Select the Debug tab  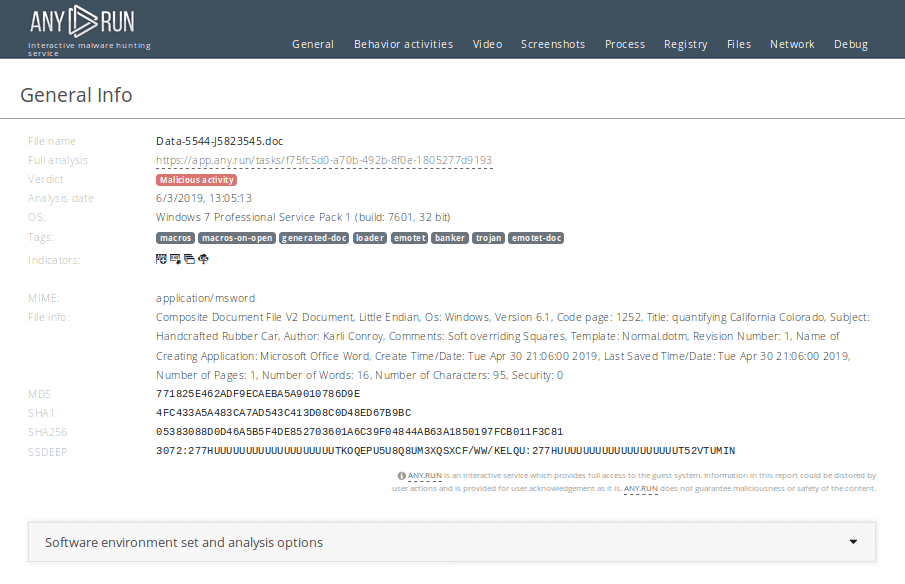[x=851, y=44]
